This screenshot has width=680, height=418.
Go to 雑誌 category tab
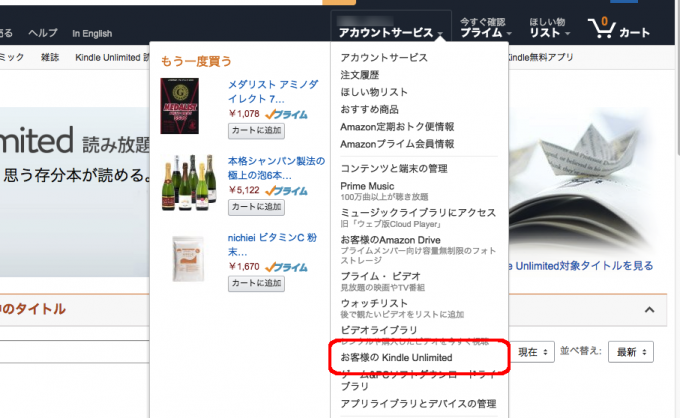(x=50, y=57)
